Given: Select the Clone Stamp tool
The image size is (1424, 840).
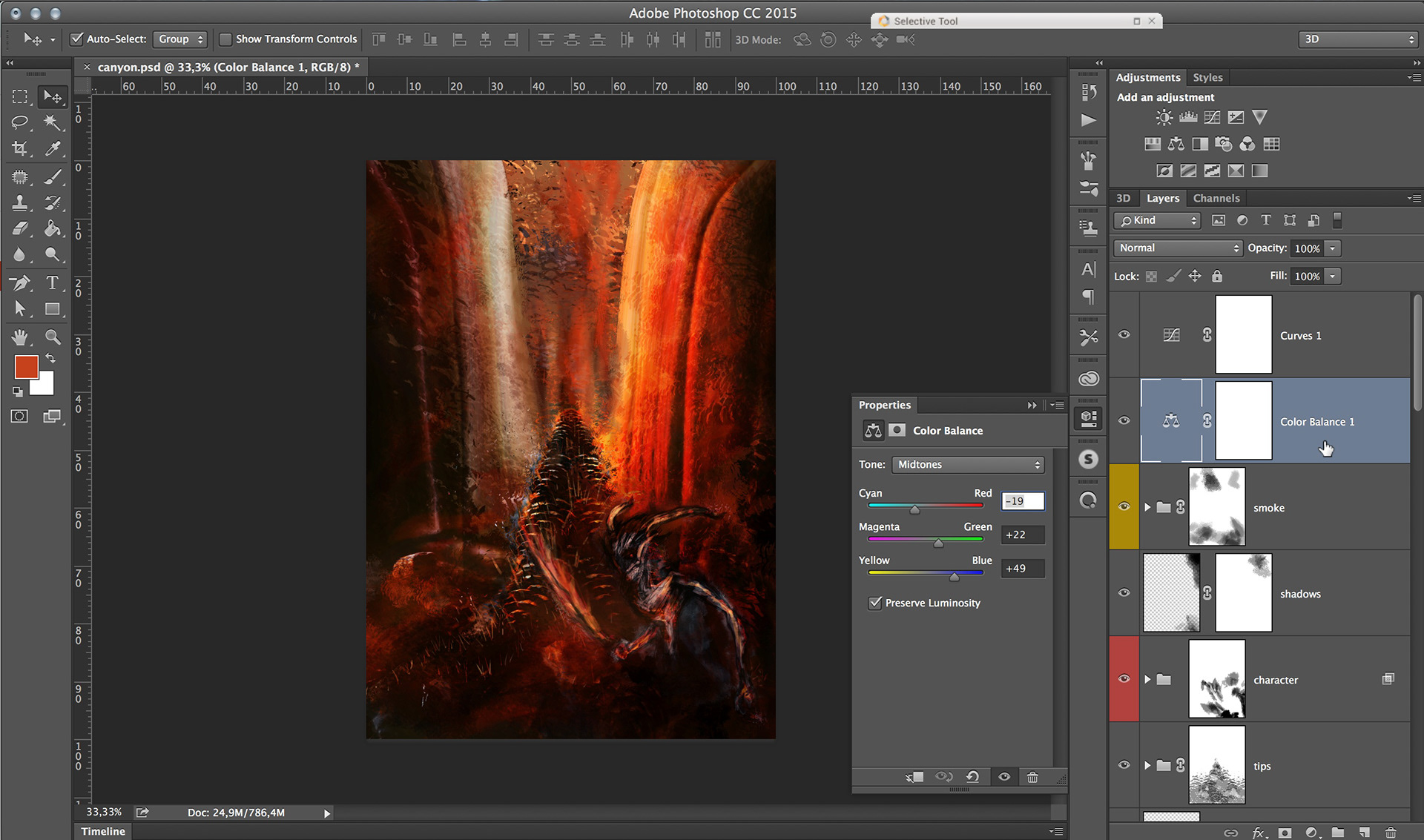Looking at the screenshot, I should tap(20, 202).
